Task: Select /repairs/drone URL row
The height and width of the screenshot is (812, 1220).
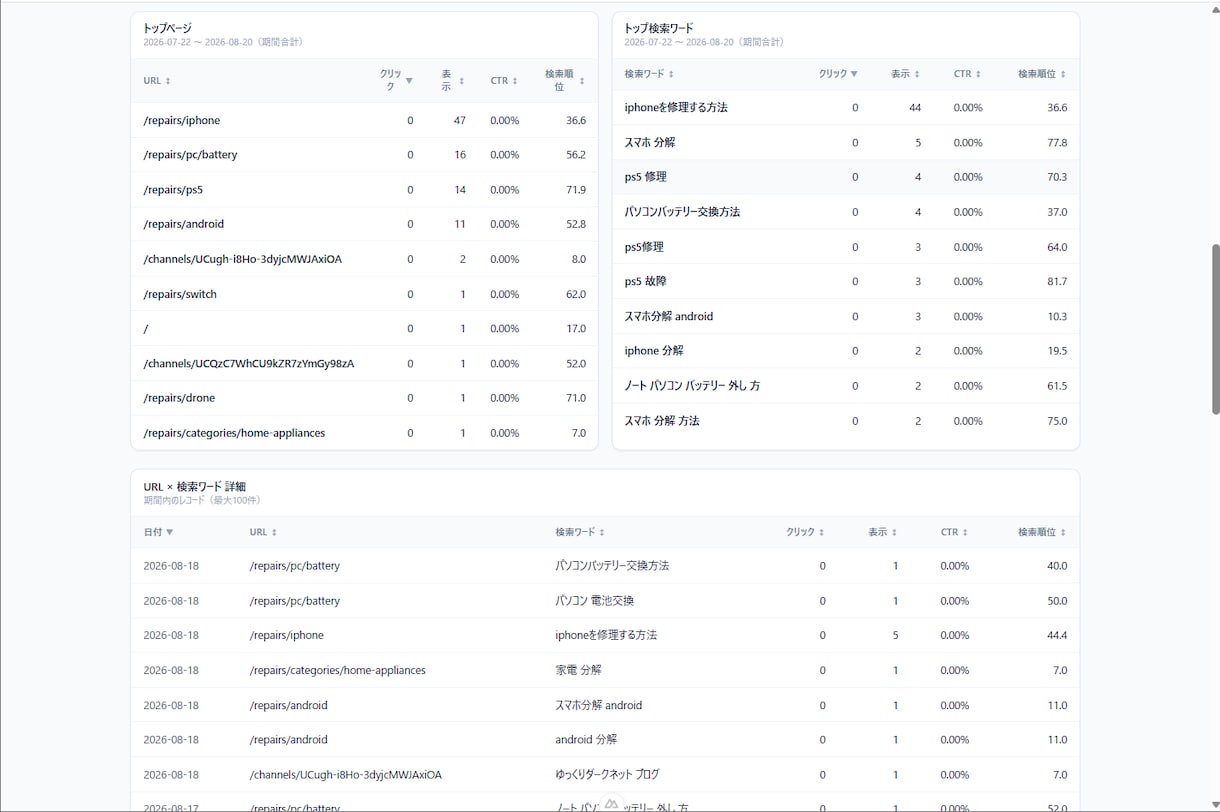Action: point(364,398)
